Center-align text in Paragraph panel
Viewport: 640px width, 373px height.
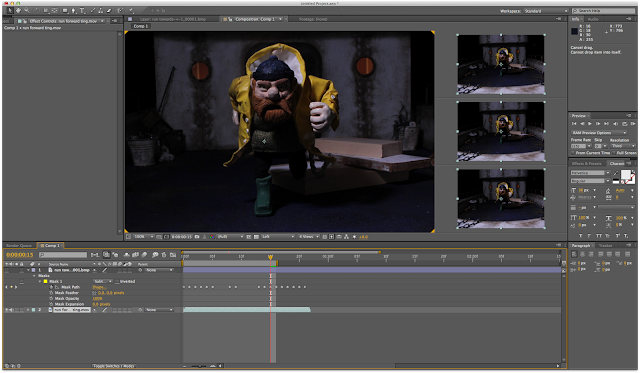(582, 254)
